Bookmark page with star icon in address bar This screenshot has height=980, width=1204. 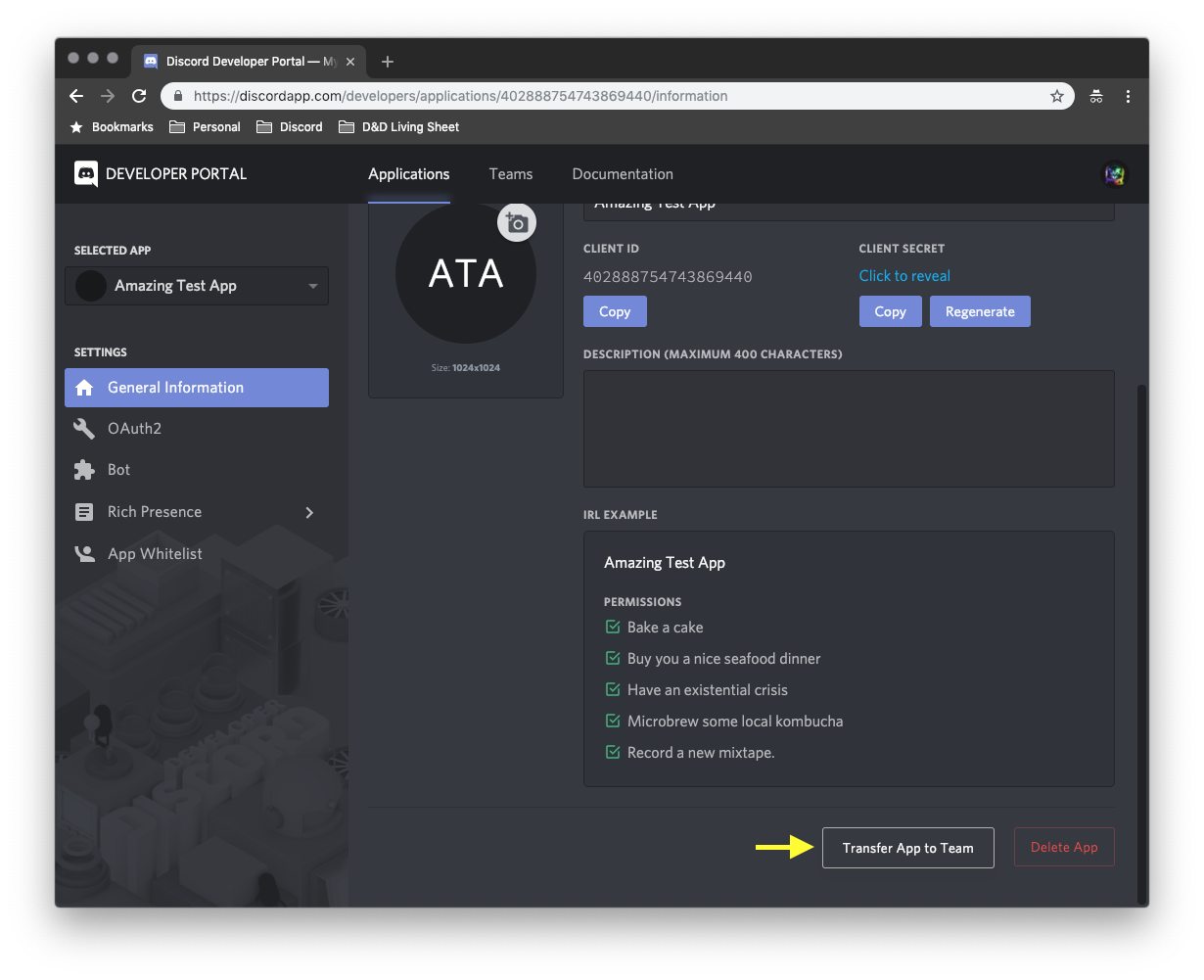[x=1057, y=96]
